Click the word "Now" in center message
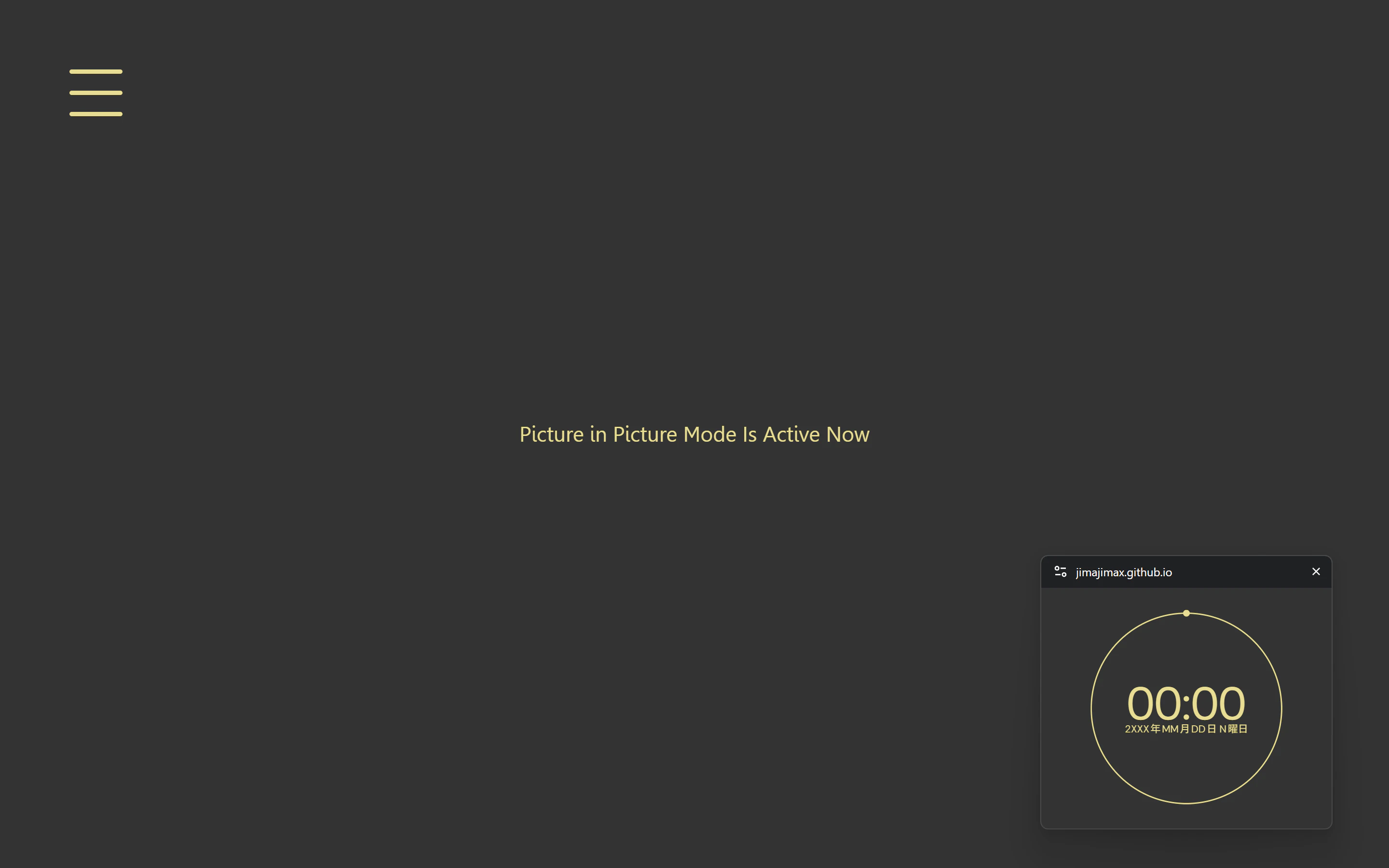Screen dimensions: 1389x868 tap(848, 434)
